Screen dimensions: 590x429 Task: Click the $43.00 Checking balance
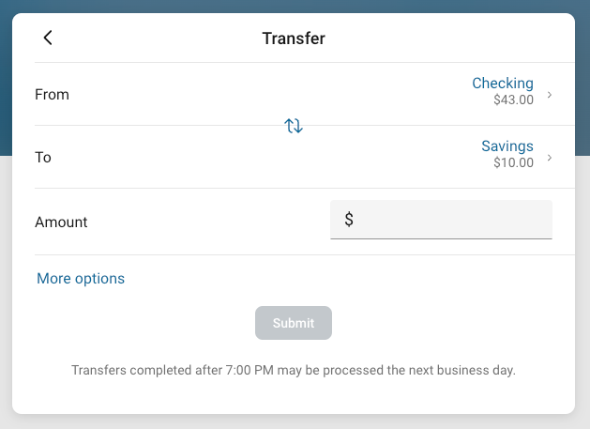[x=513, y=100]
